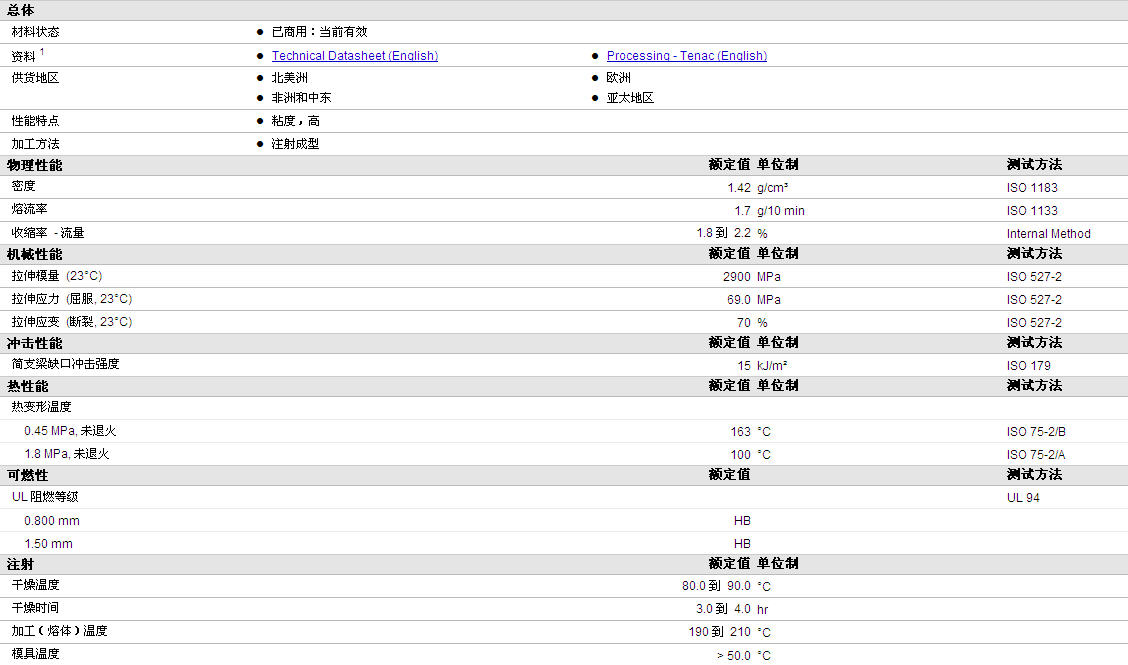
Task: Click the ISO 75-2/A test method
Action: pyautogui.click(x=1036, y=455)
